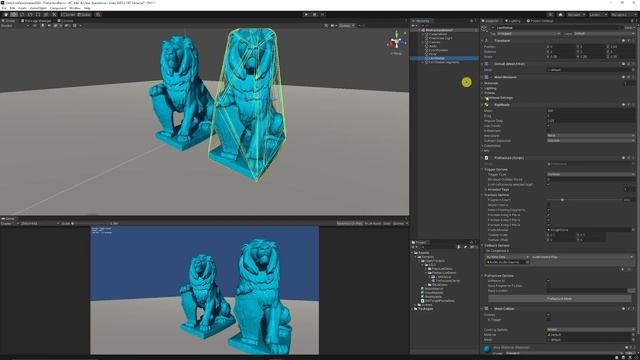Toggle the Fracture Along Y Plane checkbox
Viewport: 640px width, 360px height.
coord(549,220)
